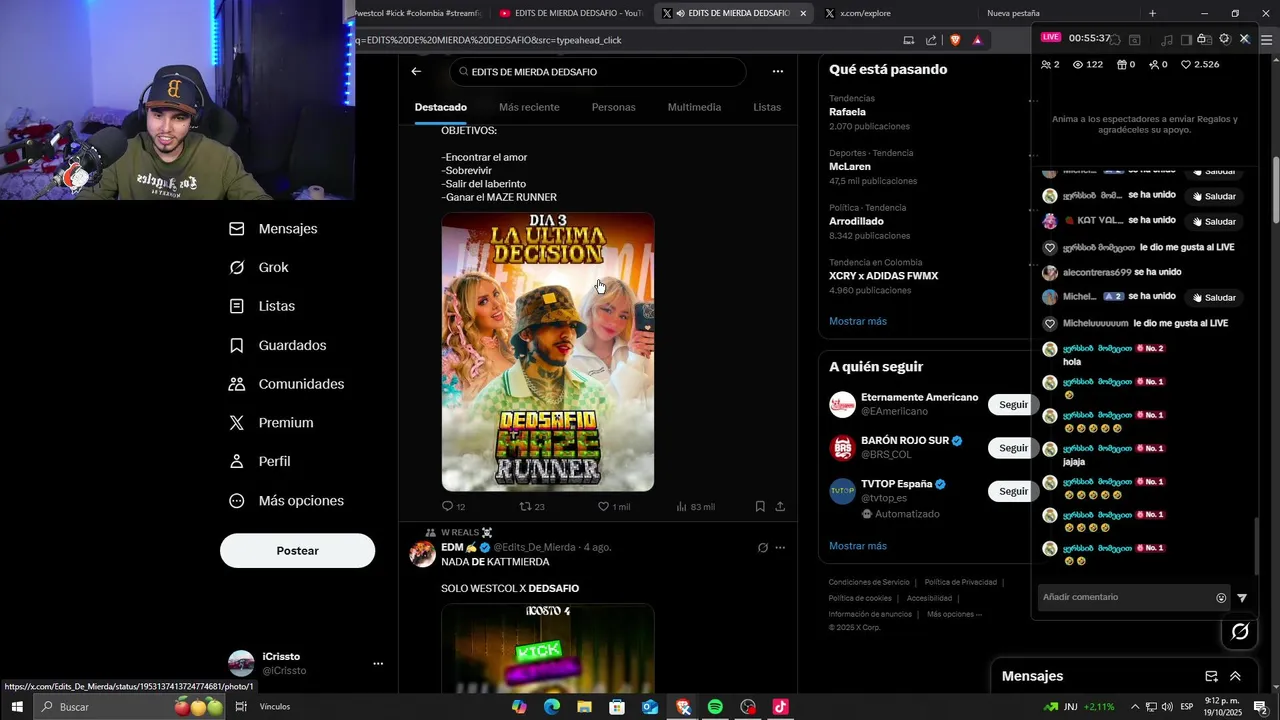Switch to the Personas tab

click(x=613, y=107)
